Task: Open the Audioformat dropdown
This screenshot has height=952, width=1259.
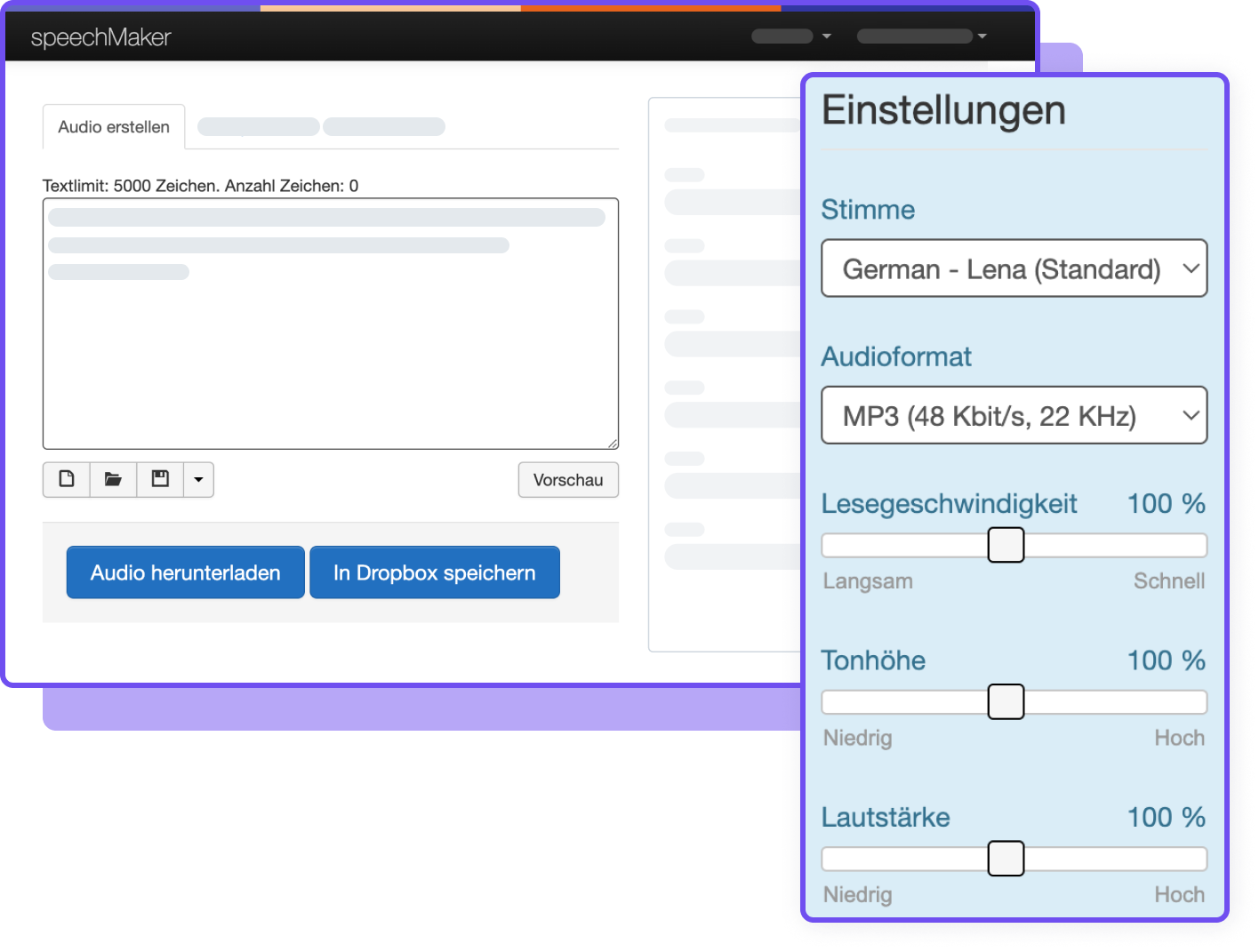Action: click(1014, 415)
